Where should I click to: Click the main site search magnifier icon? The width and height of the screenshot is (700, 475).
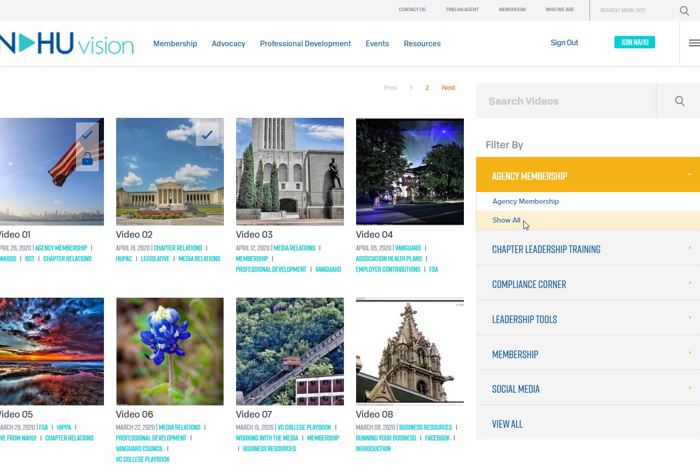[x=684, y=11]
